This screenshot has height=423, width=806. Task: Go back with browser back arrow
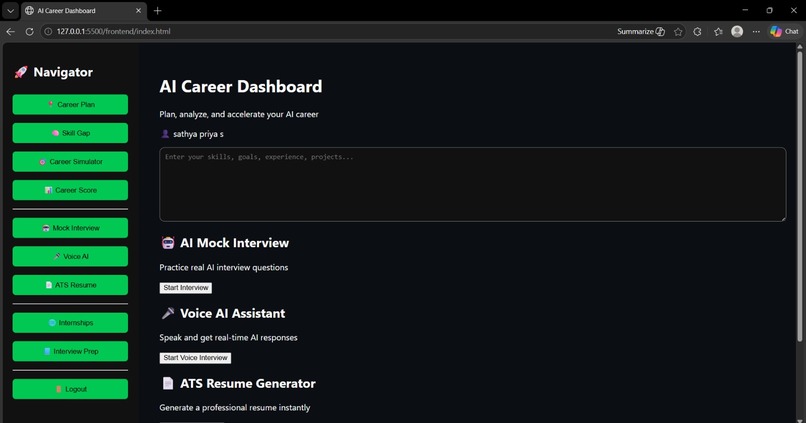click(11, 31)
